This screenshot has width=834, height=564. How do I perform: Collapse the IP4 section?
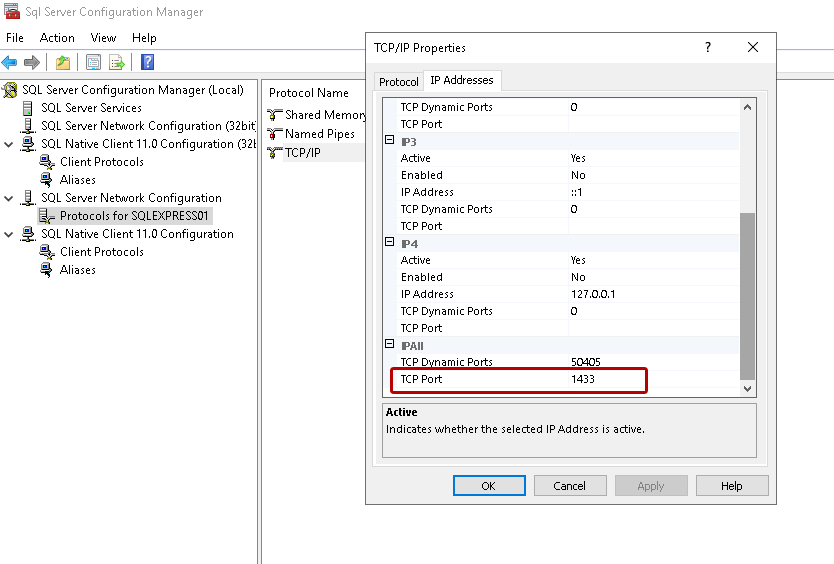pyautogui.click(x=389, y=242)
